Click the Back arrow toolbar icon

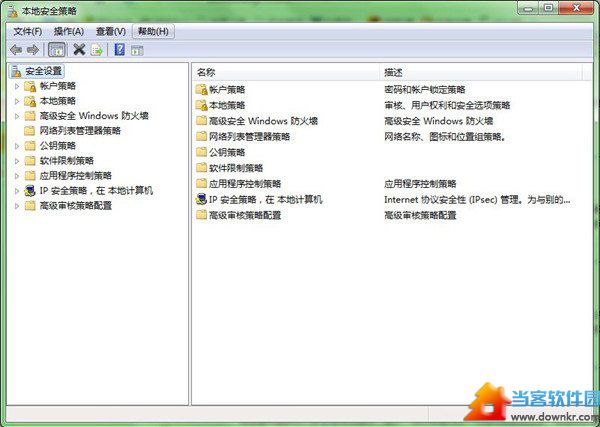point(16,50)
